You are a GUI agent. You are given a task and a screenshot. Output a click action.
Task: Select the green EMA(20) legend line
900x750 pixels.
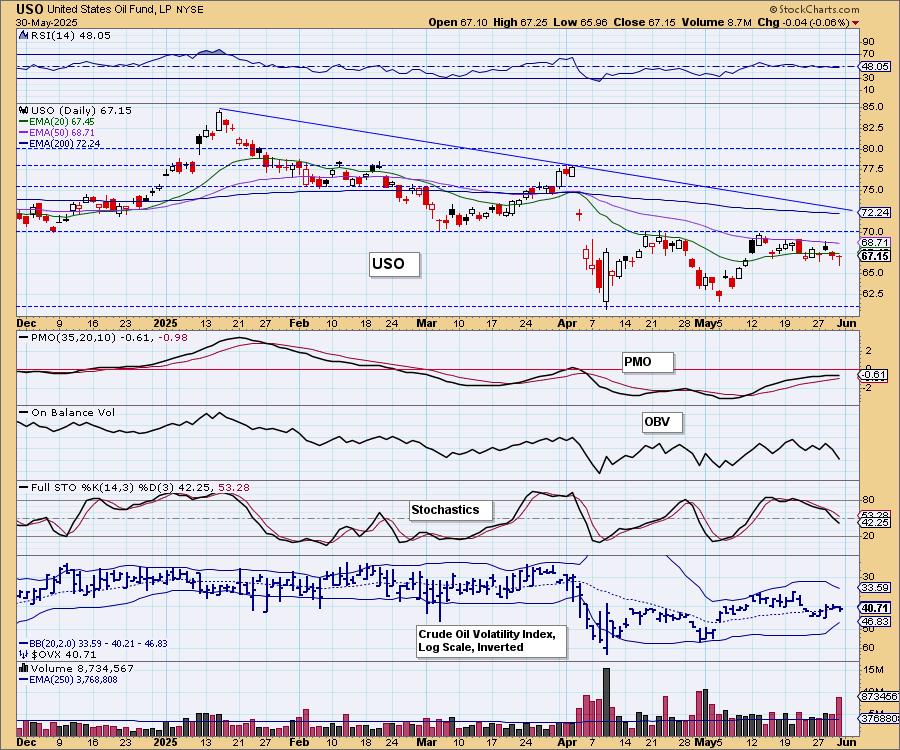click(24, 122)
